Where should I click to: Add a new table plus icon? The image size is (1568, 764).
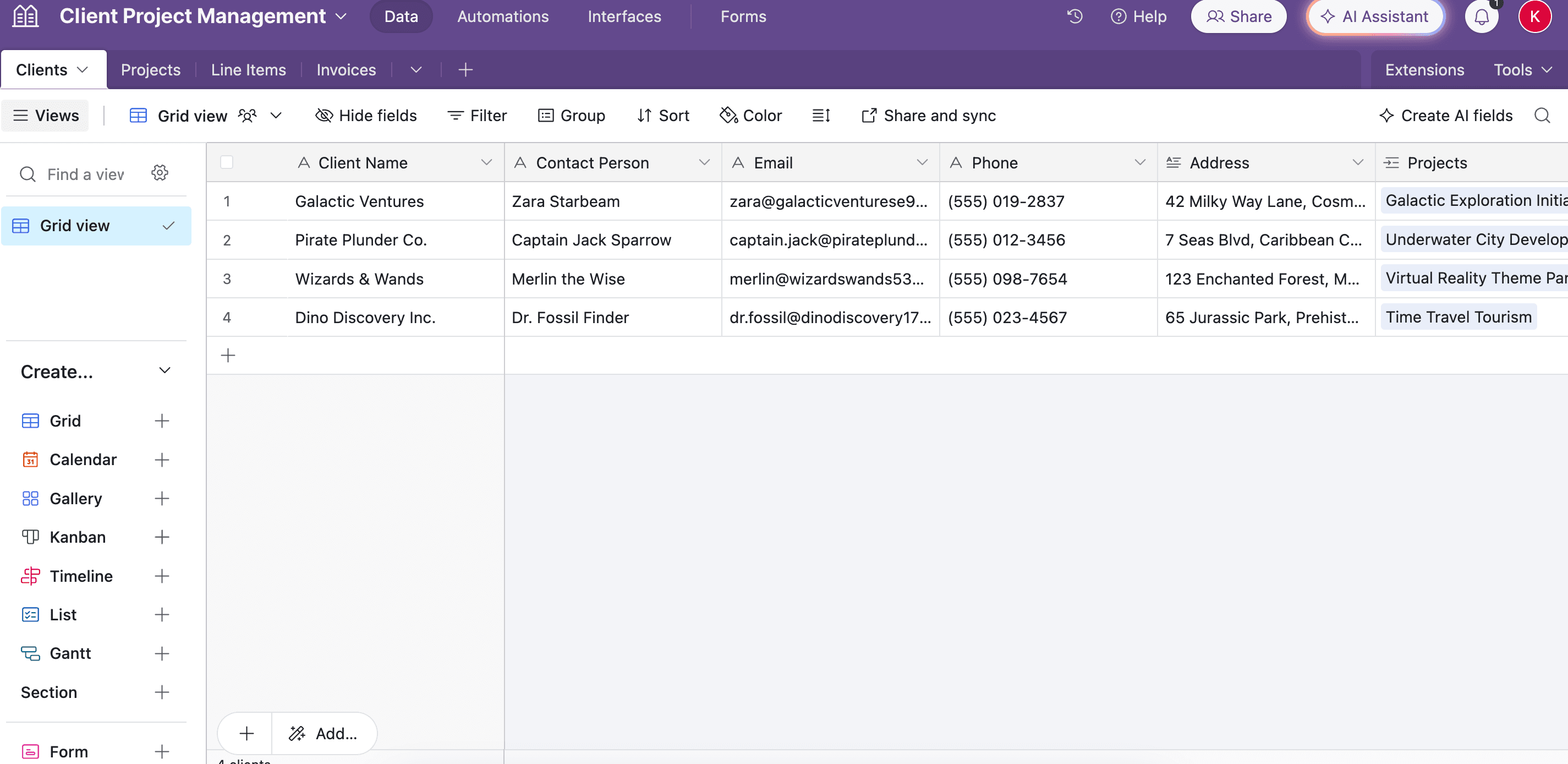[x=465, y=70]
